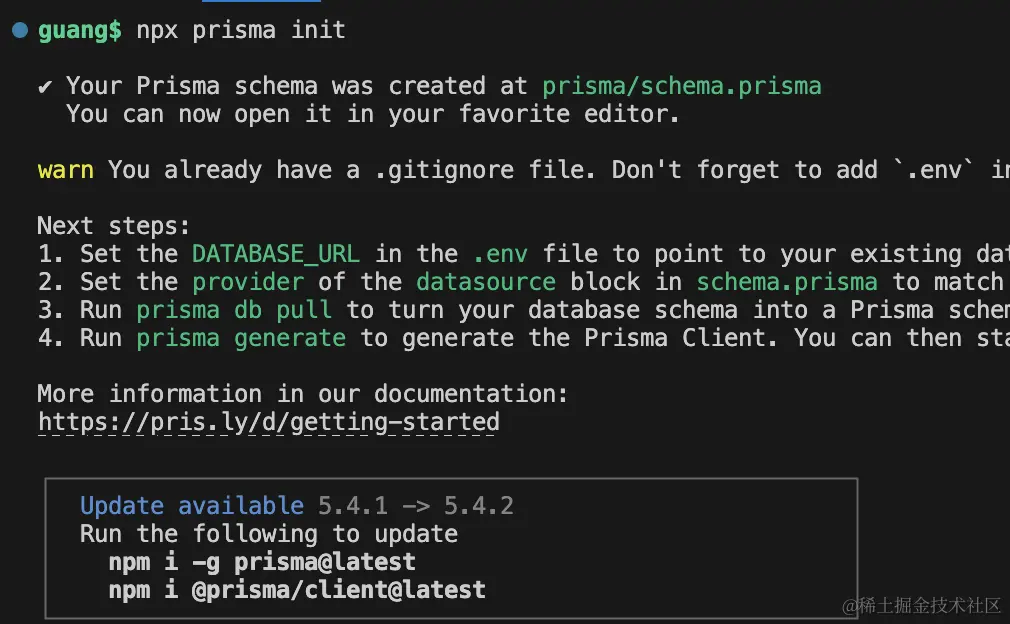The height and width of the screenshot is (624, 1010).
Task: Click the green checkmark before schema message
Action: pyautogui.click(x=45, y=86)
